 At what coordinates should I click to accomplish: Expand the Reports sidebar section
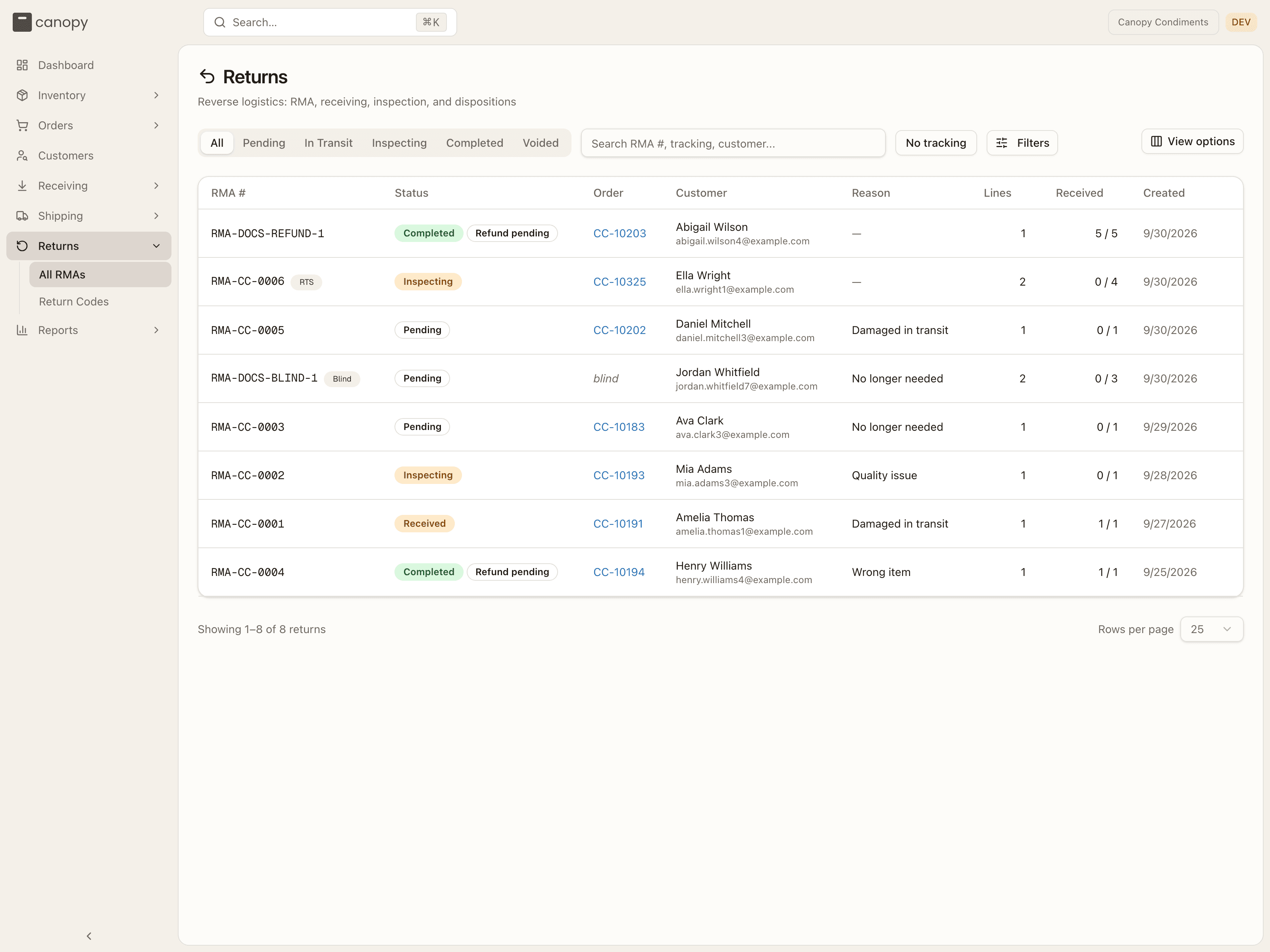tap(156, 330)
